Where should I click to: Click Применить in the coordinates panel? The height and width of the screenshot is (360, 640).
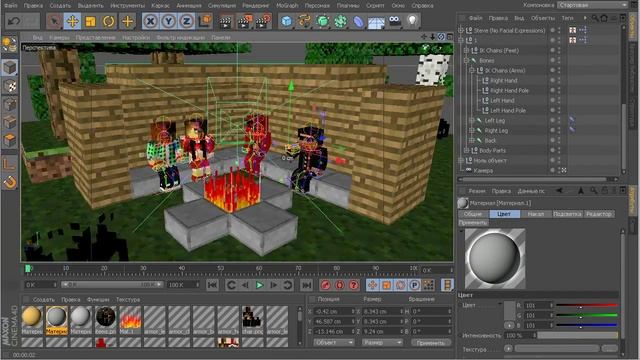point(431,342)
